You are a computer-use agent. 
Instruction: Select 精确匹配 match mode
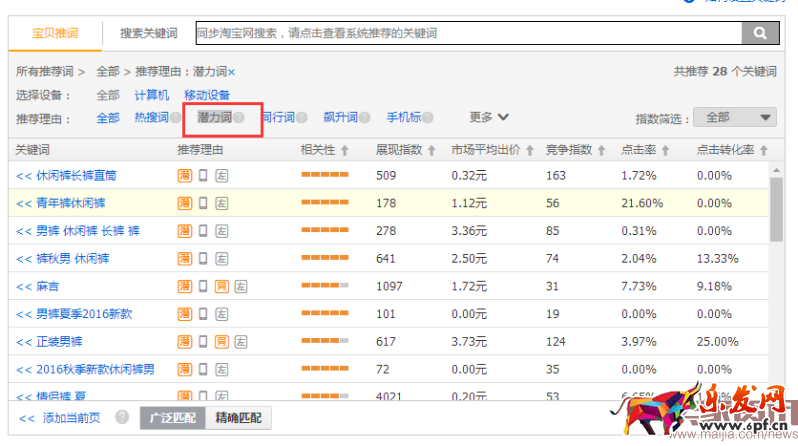coord(238,417)
